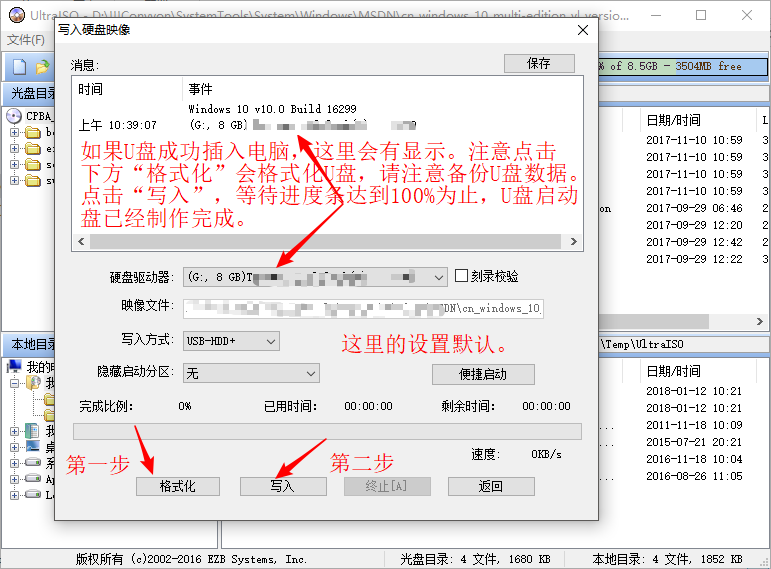Viewport: 771px width, 569px height.
Task: Expand the third folder under CPBA
Action: [14, 165]
